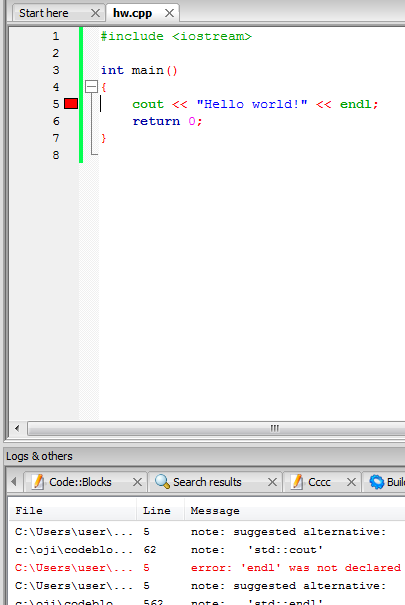405x605 pixels.
Task: Click the blue gear icon on the Build tab
Action: click(376, 482)
